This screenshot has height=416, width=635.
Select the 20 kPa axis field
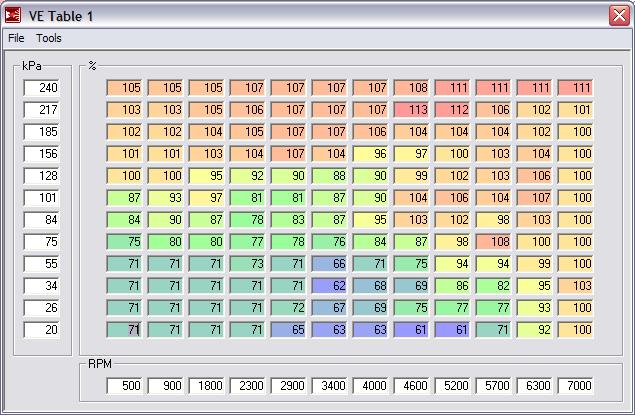pos(42,330)
